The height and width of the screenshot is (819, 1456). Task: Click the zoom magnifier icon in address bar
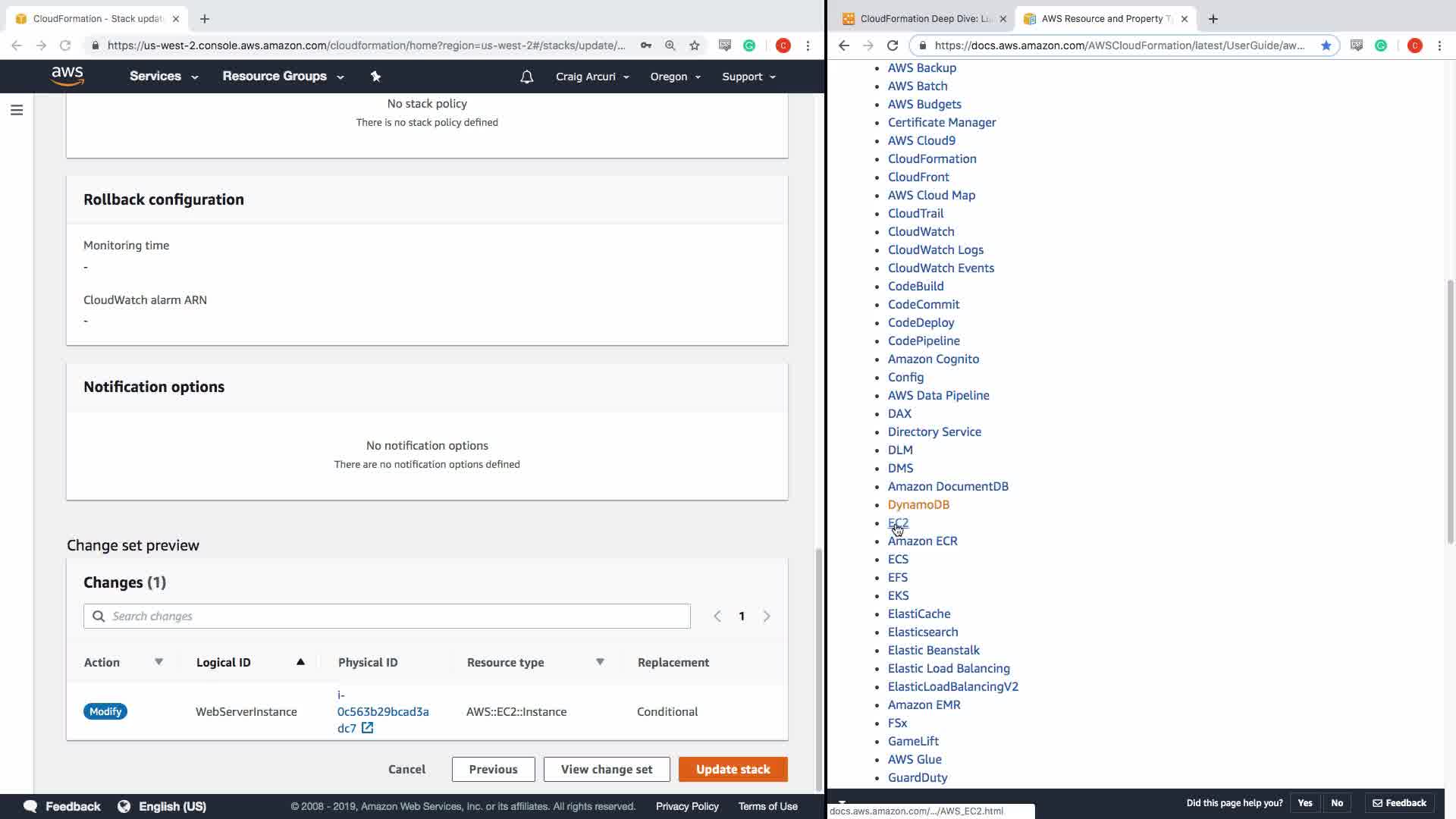pyautogui.click(x=670, y=45)
